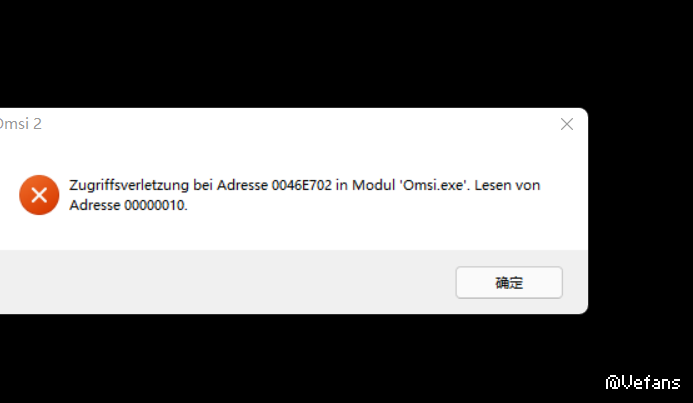Click the black area right of dialog
This screenshot has height=403, width=693.
pyautogui.click(x=641, y=211)
